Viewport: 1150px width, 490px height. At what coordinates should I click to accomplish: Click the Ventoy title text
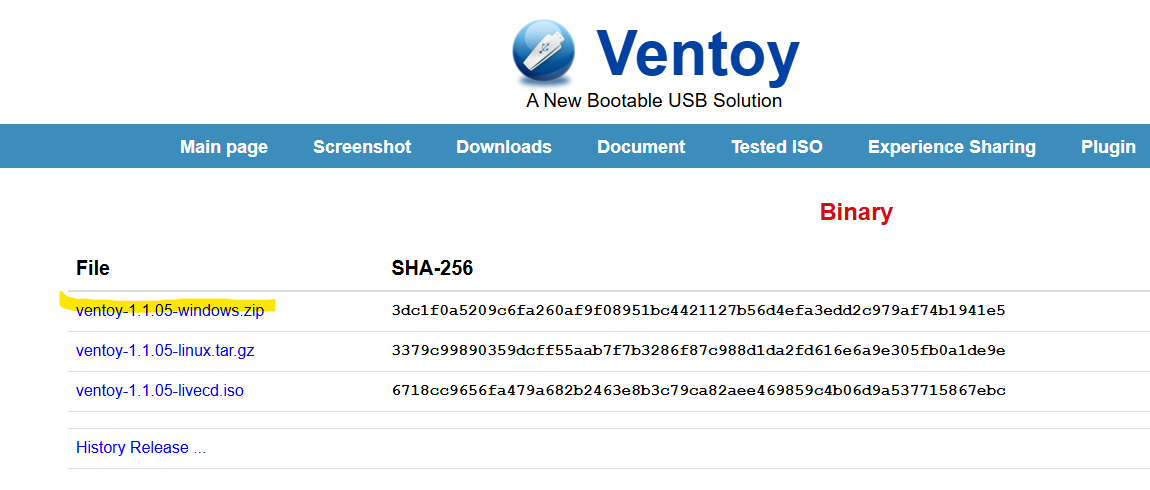pos(697,56)
